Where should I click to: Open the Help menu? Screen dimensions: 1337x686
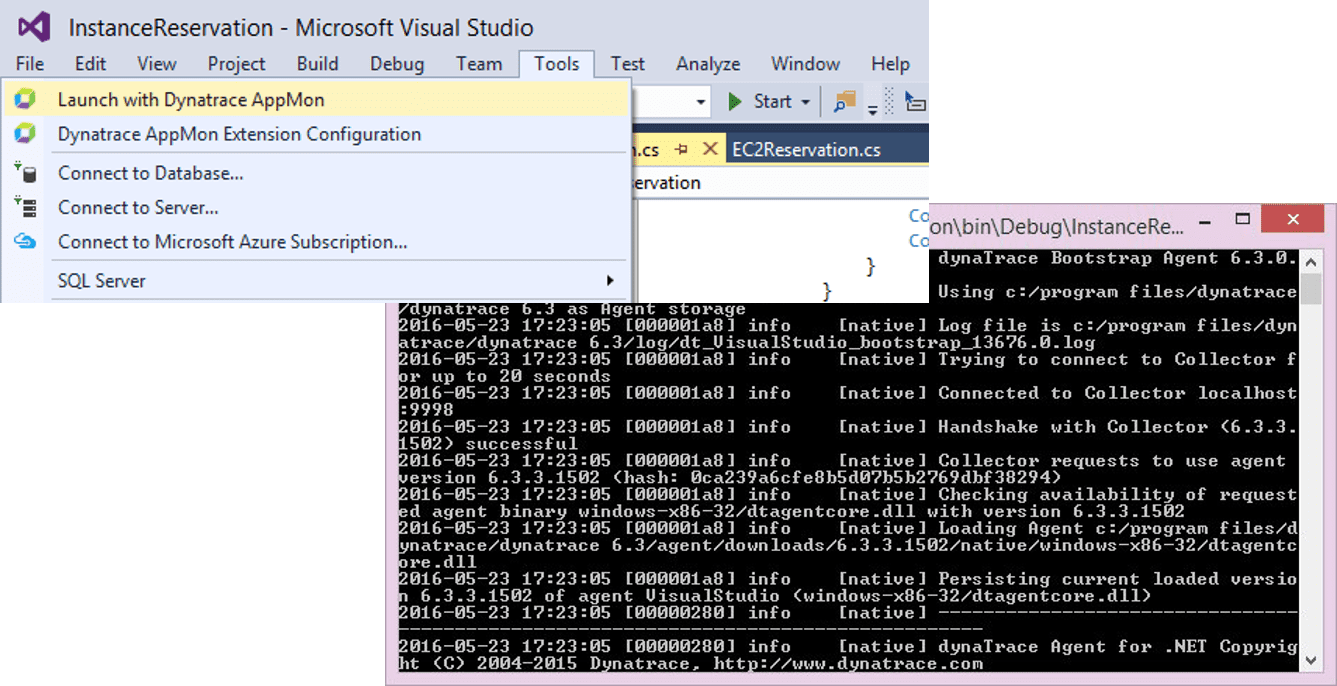point(890,64)
